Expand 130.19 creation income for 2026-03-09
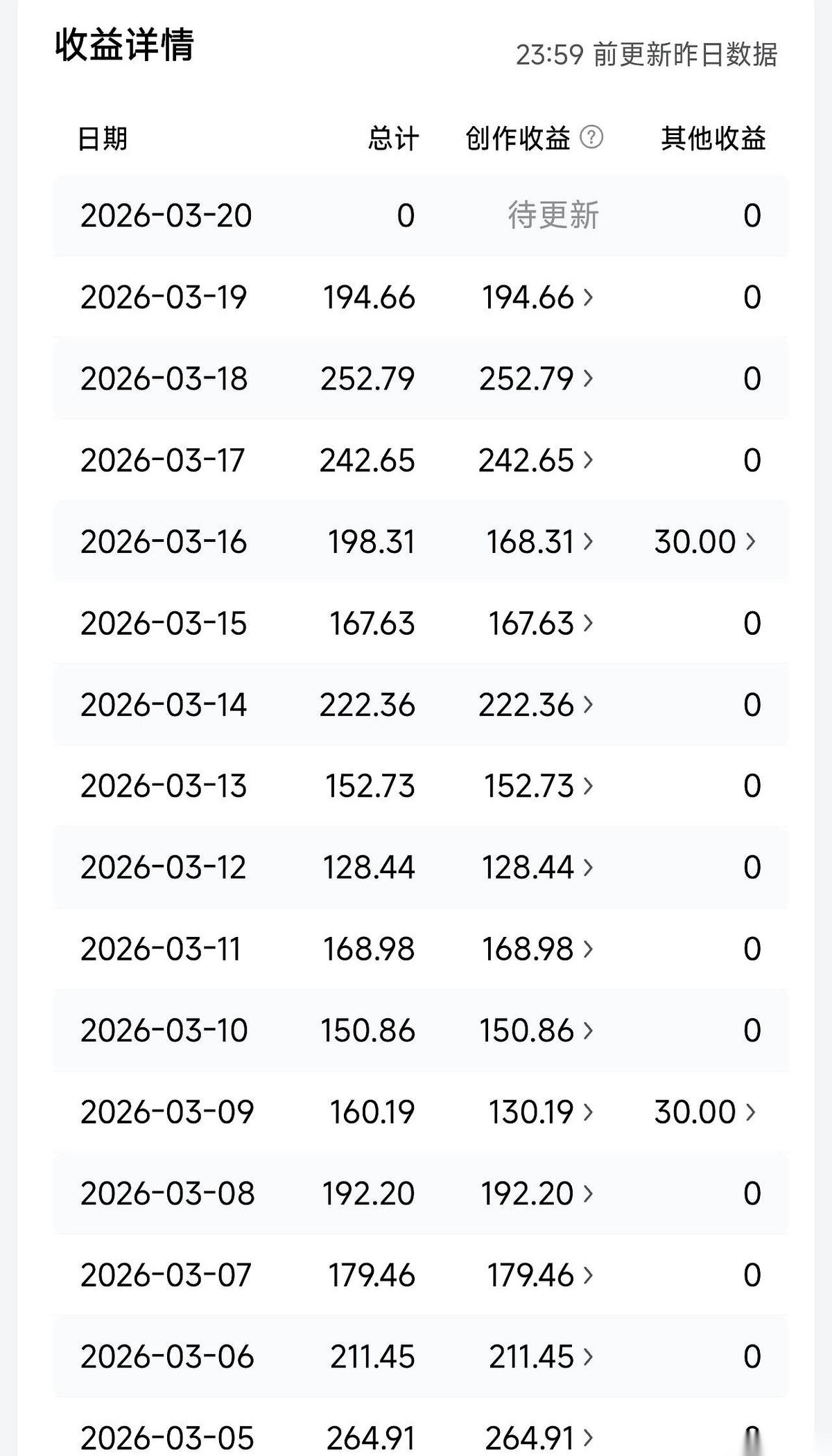Screen dimensions: 832x1456 [541, 1112]
